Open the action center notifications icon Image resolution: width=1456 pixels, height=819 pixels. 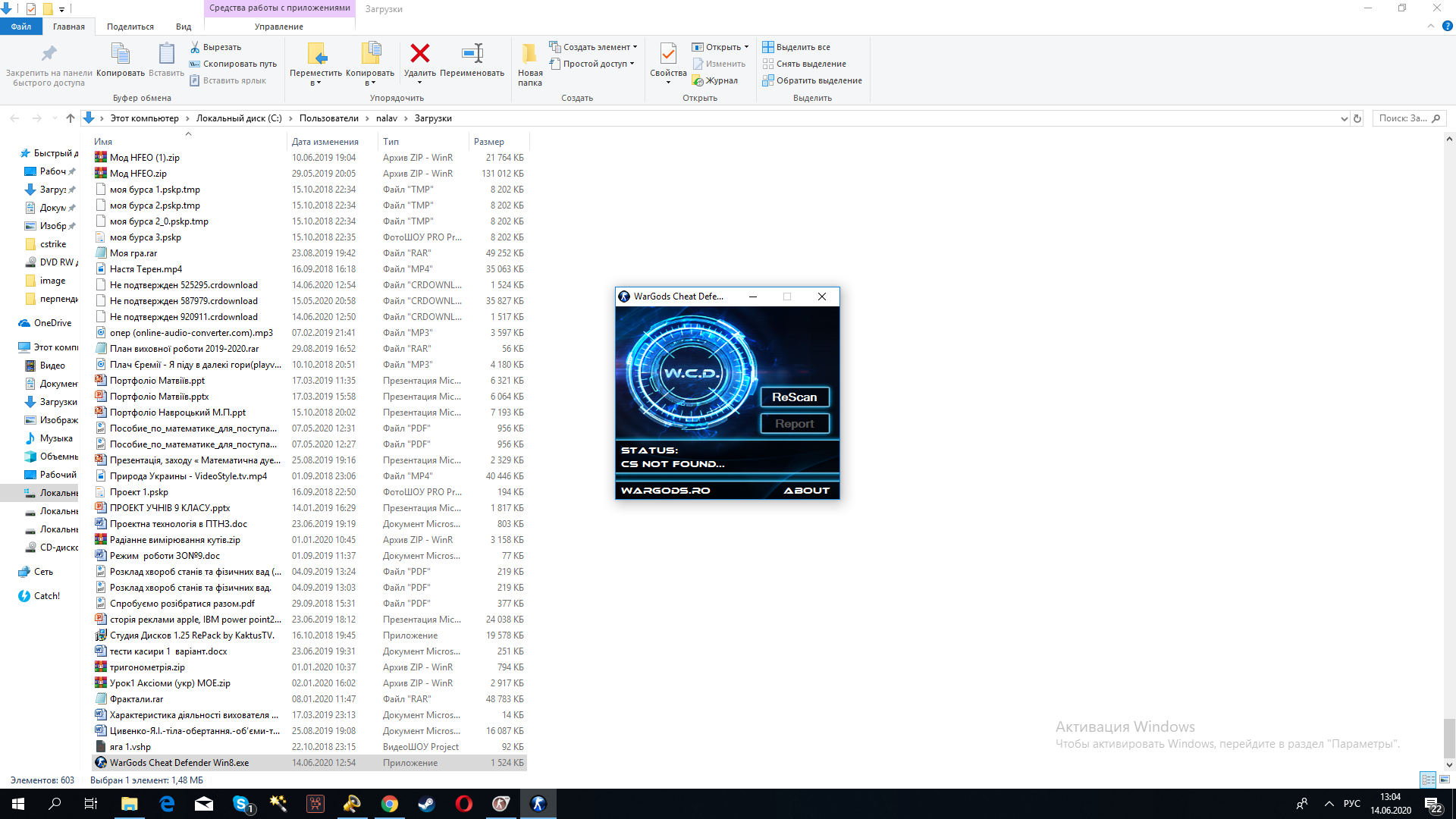pos(1432,804)
